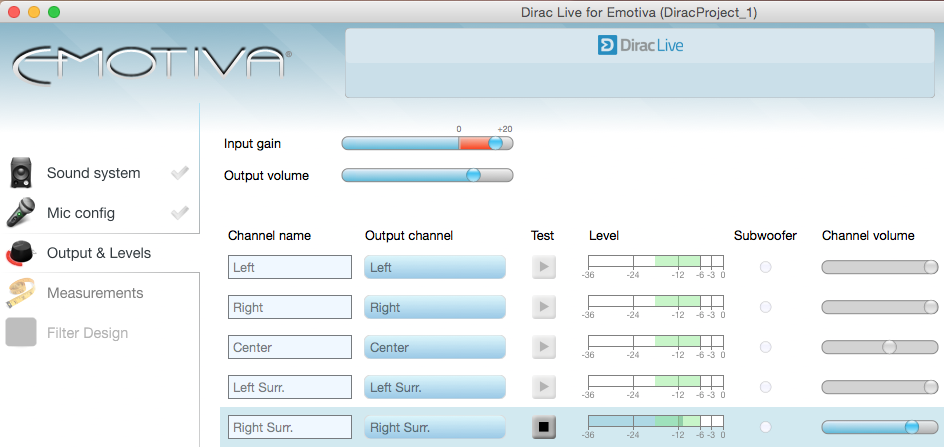Mark Center channel as subwoofer
Viewport: 944px width, 447px height.
tap(765, 347)
